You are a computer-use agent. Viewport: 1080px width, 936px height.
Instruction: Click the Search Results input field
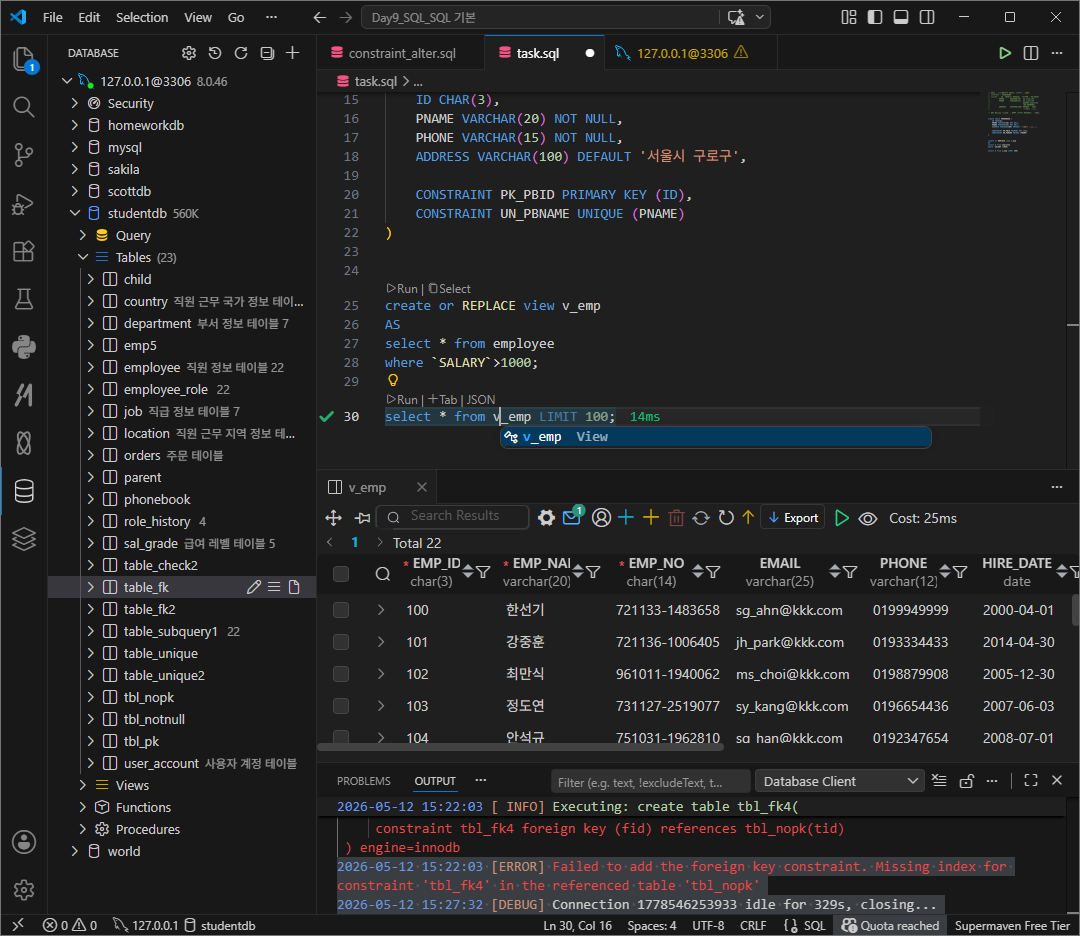[x=454, y=517]
